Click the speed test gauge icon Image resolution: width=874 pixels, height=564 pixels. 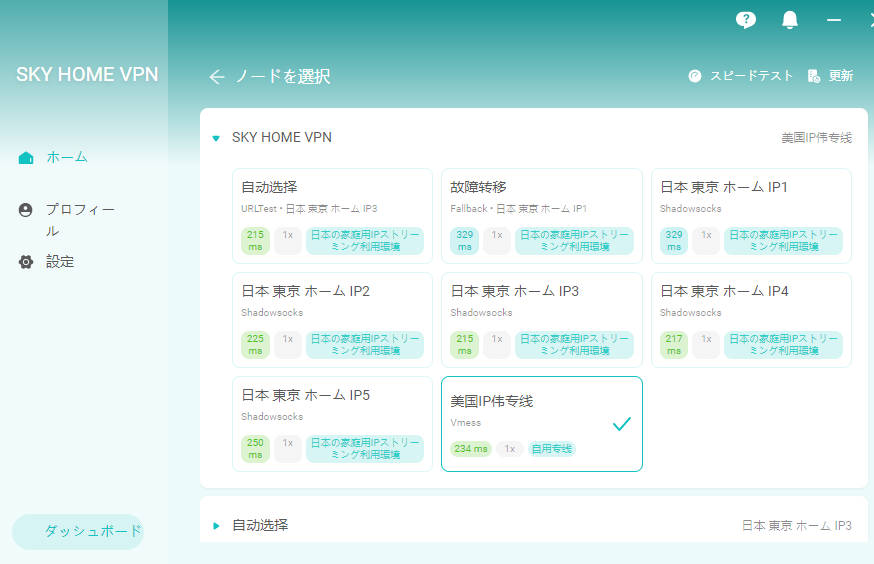click(695, 76)
